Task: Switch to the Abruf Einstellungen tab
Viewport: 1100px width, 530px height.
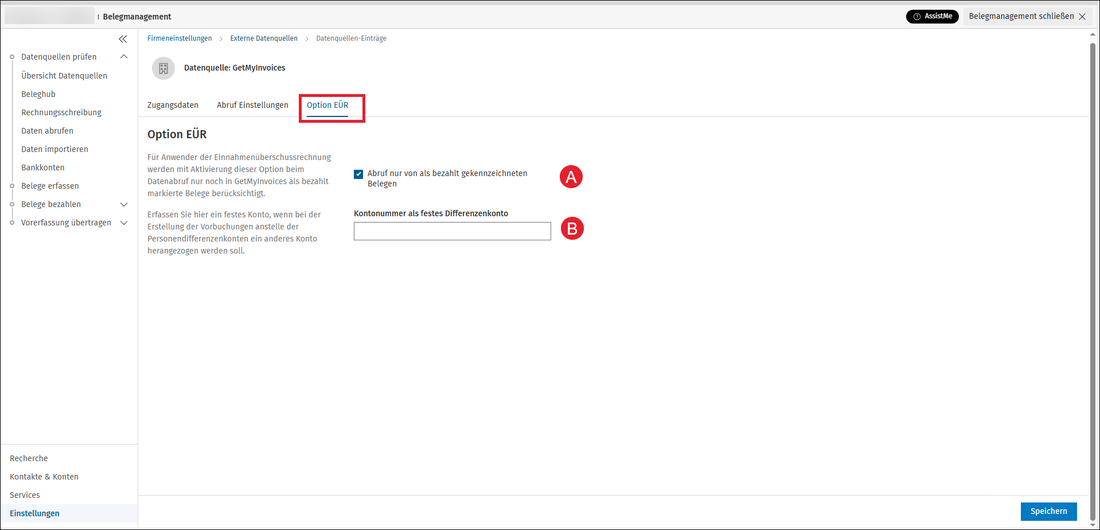Action: click(253, 105)
